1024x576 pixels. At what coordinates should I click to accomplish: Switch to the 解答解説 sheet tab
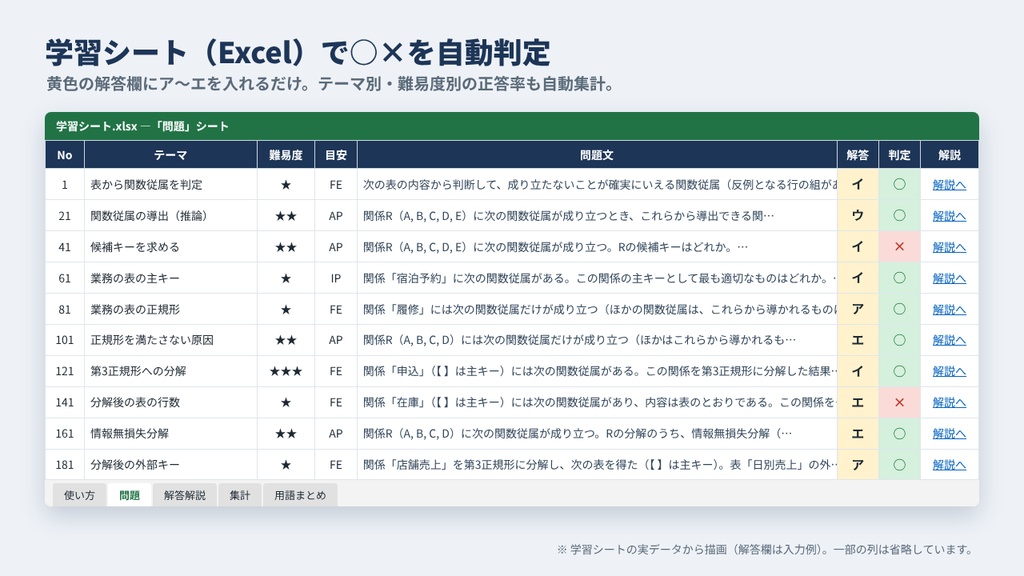coord(185,495)
